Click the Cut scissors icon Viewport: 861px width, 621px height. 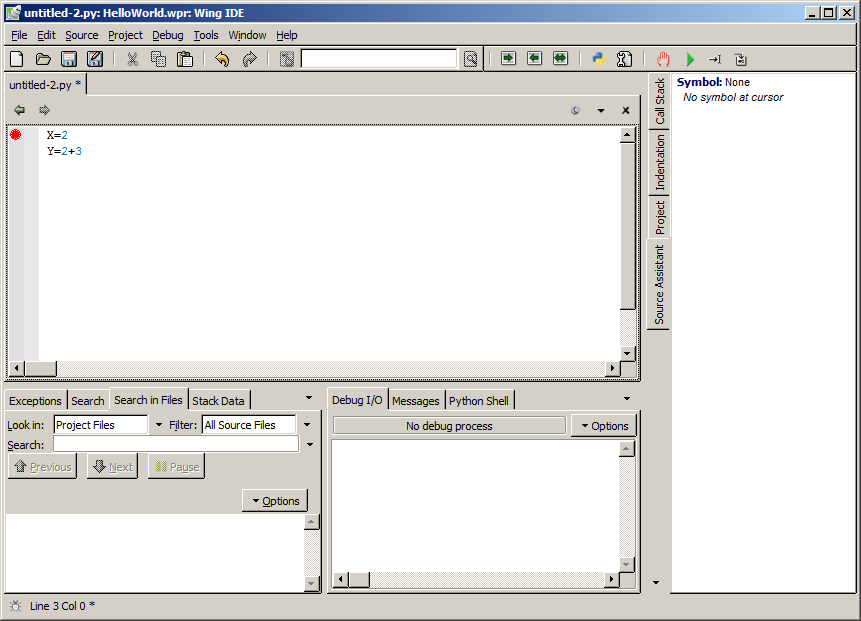click(x=132, y=59)
